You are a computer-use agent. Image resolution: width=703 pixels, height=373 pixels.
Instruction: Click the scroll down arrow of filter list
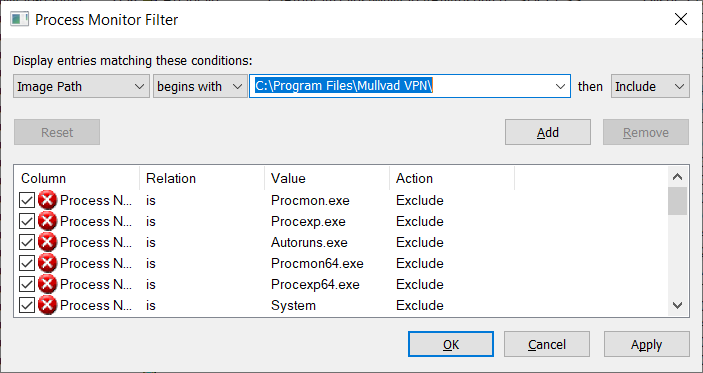[x=677, y=306]
